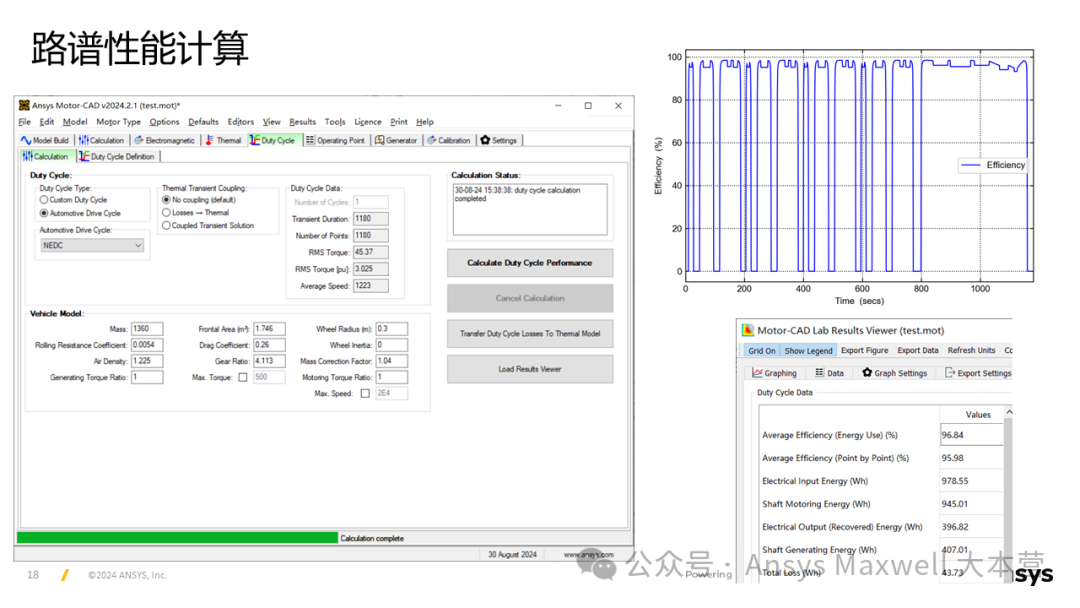1080x608 pixels.
Task: Click the Rolling Resistance Coefficient field
Action: 147,345
